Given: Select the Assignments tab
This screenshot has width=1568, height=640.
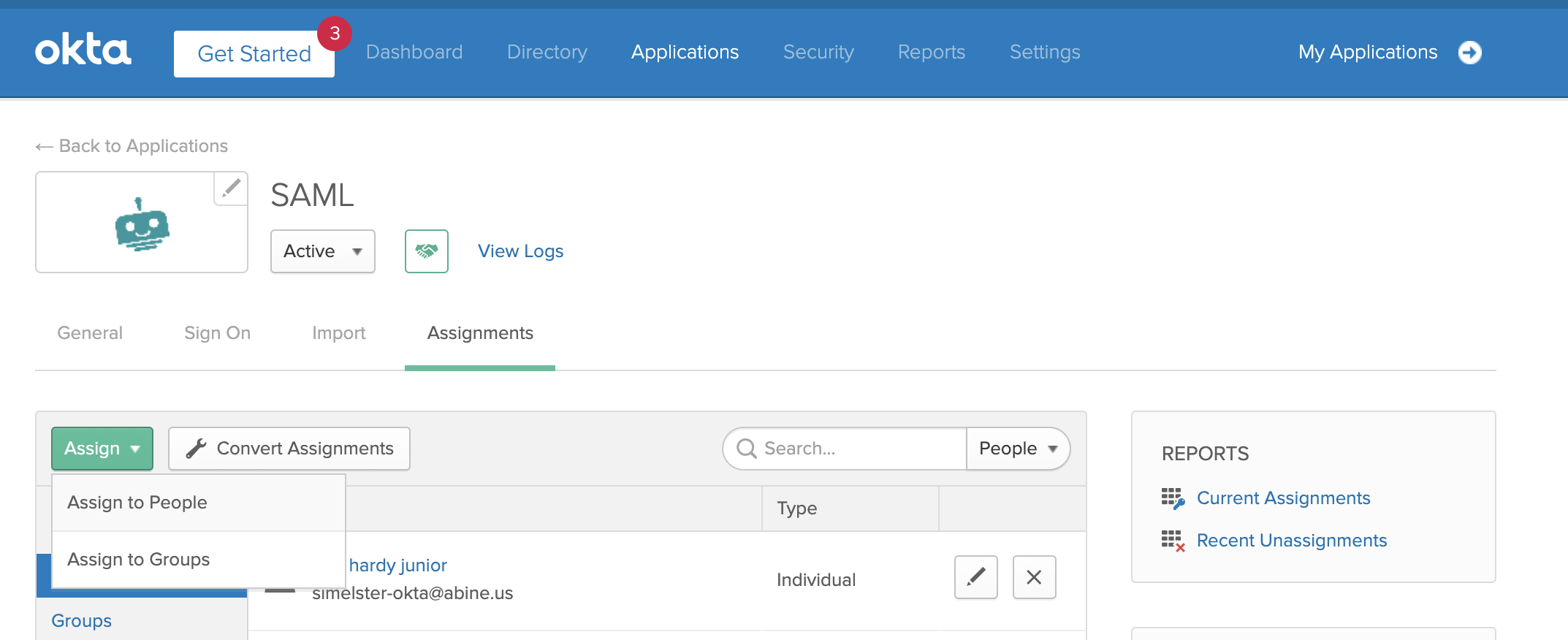Looking at the screenshot, I should pos(480,333).
